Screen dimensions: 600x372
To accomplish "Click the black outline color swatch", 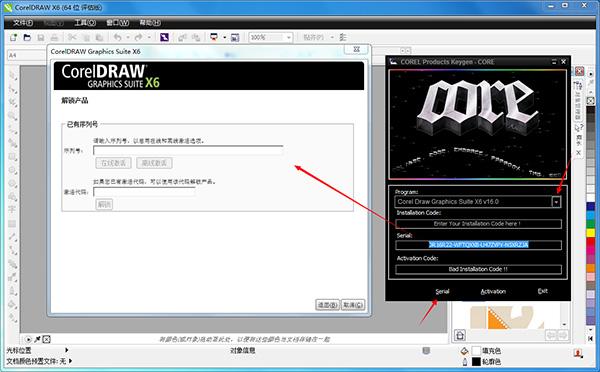I will pos(476,361).
